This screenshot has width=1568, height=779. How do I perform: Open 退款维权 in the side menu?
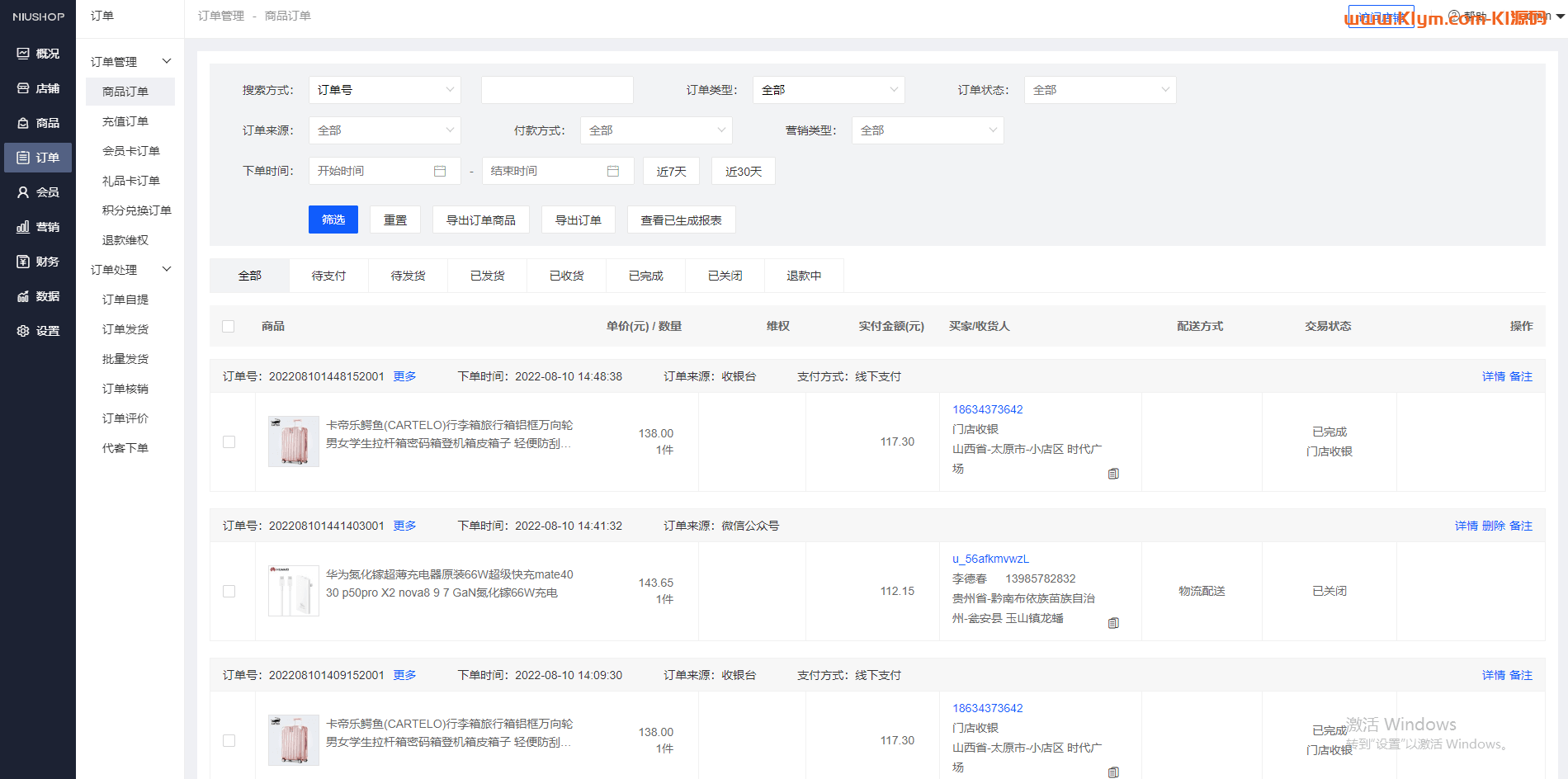pos(125,240)
